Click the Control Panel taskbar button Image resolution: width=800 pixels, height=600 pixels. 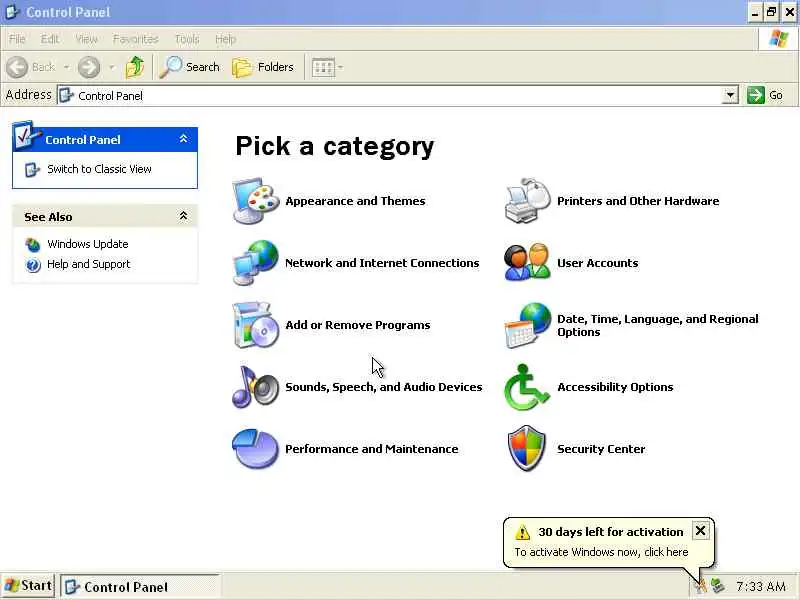[x=139, y=587]
